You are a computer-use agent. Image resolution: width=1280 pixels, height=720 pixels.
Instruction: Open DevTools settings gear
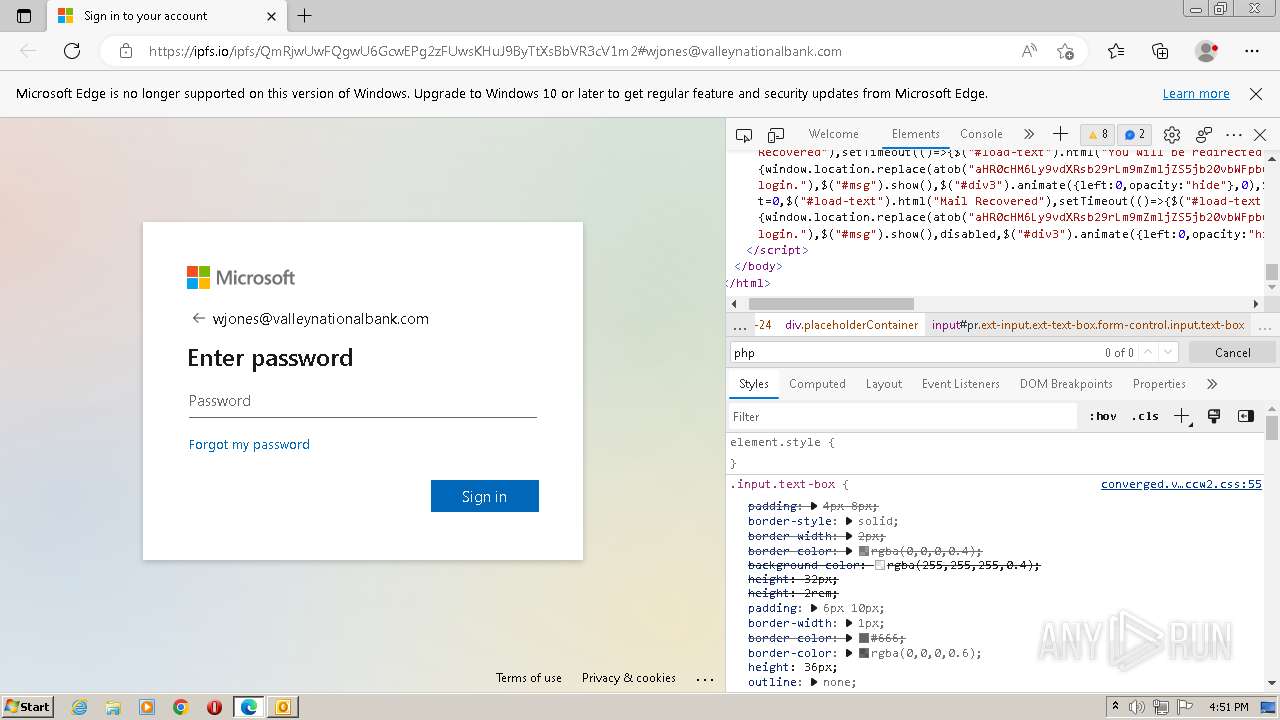[1172, 134]
